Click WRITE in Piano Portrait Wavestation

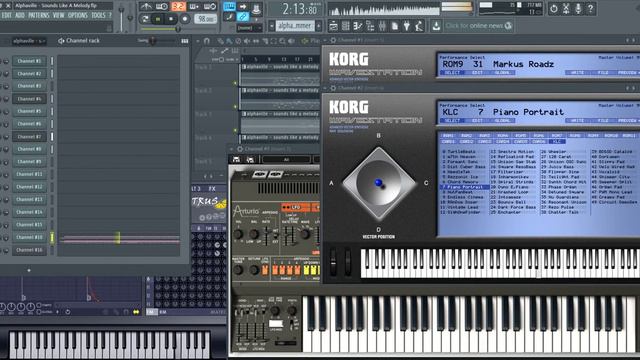tap(577, 121)
